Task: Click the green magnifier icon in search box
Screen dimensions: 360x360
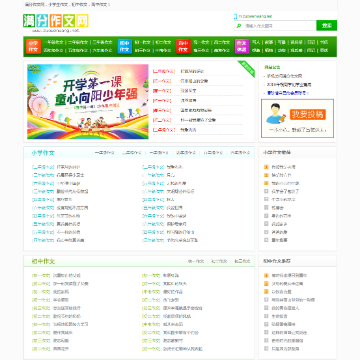Action: point(239,26)
